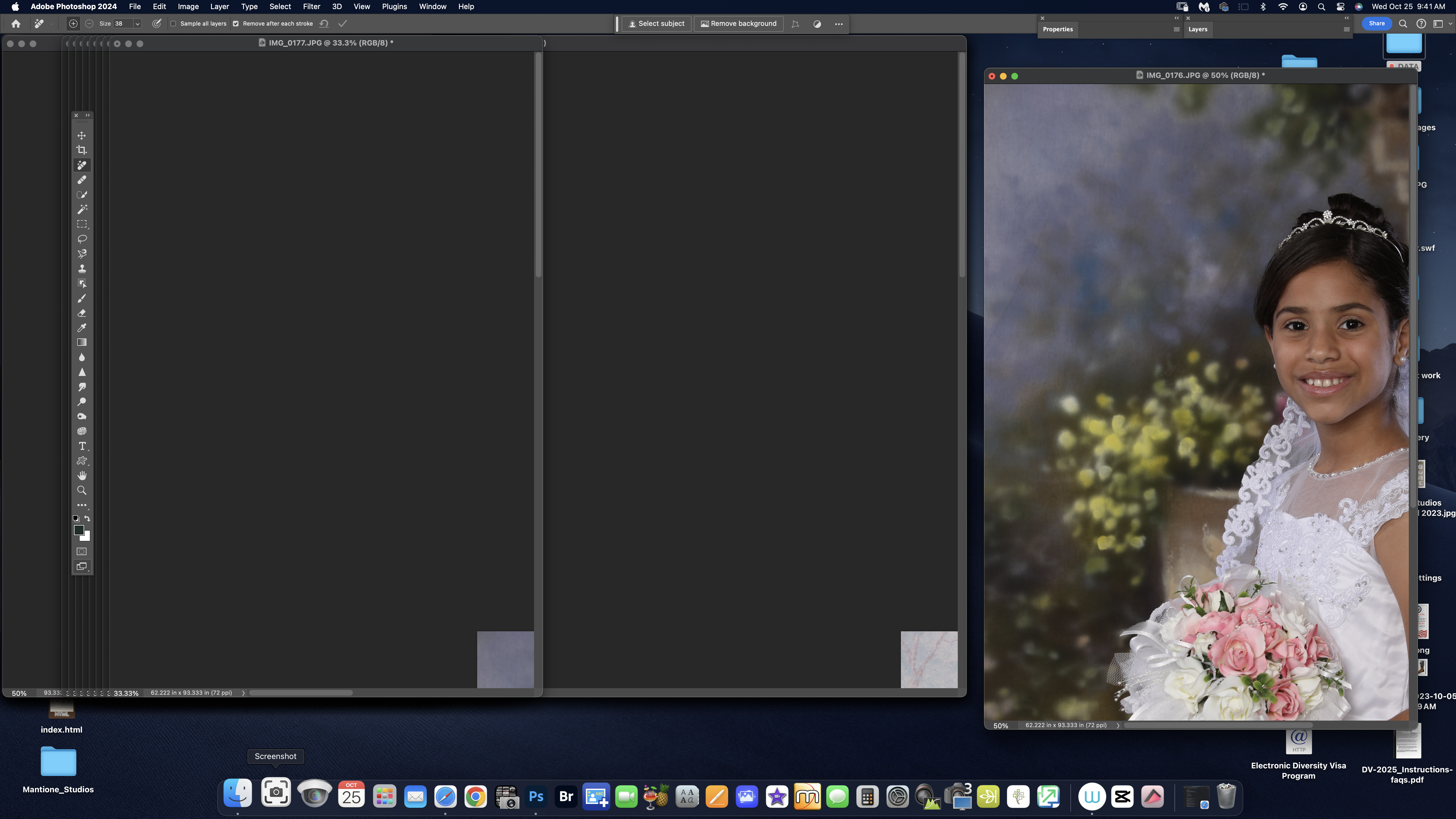Select the Gradient tool
Viewport: 1456px width, 819px height.
[82, 342]
